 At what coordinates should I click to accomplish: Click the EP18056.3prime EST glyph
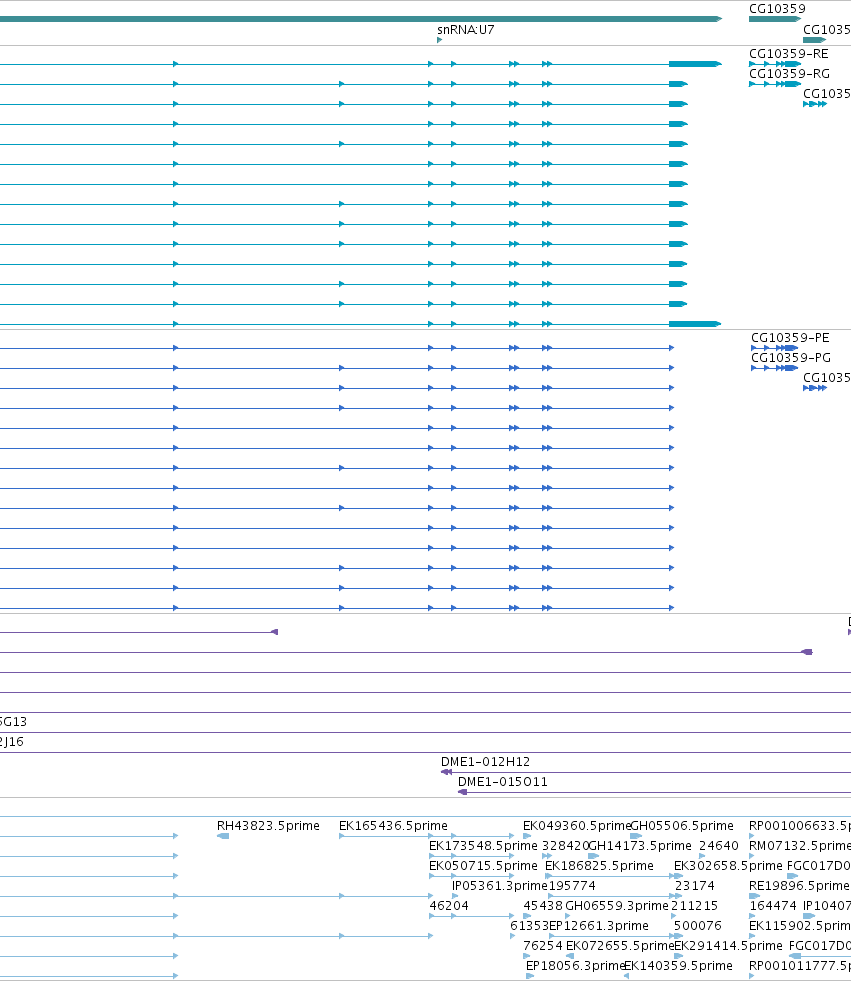(530, 976)
